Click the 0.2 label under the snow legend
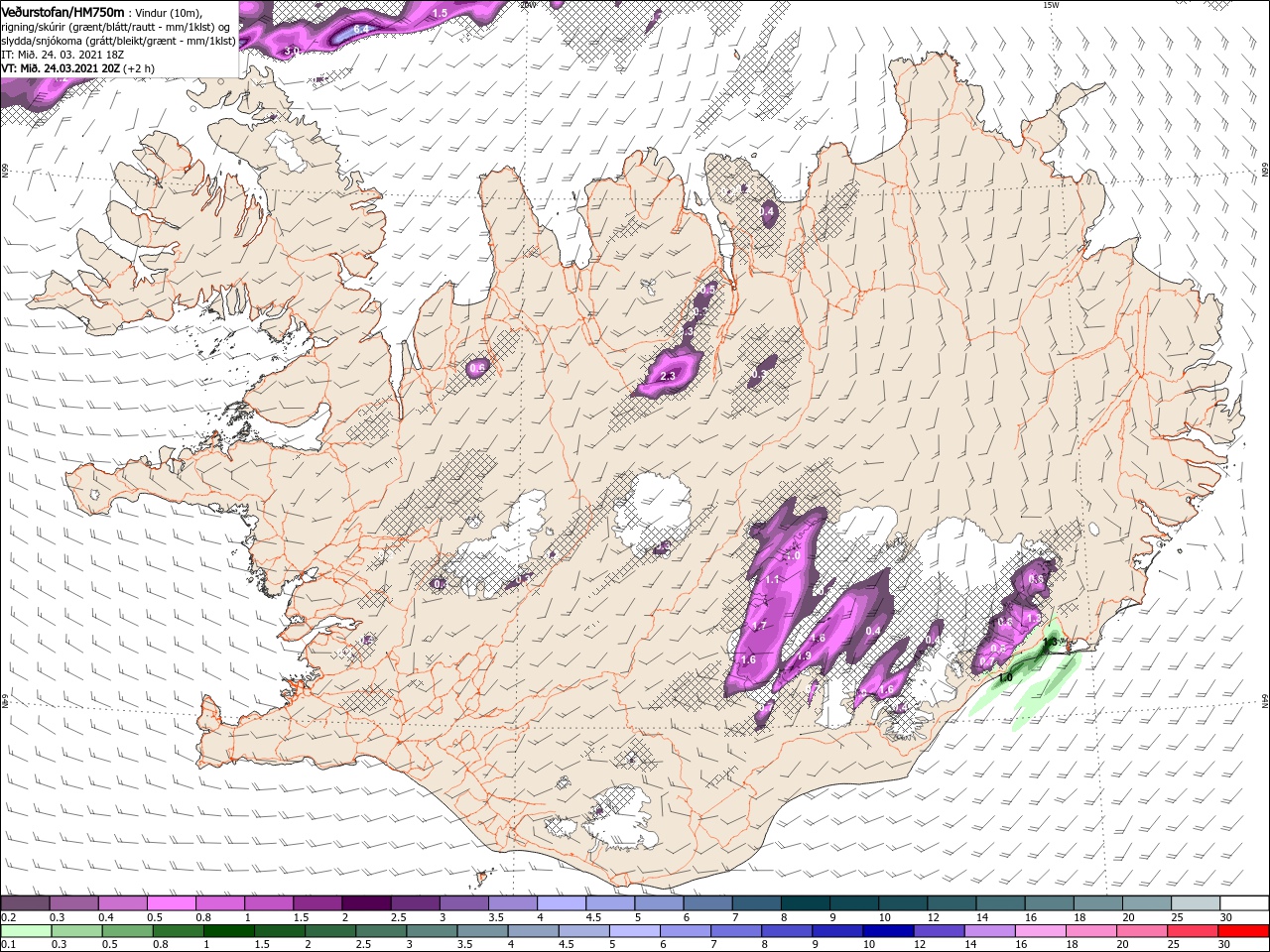Viewport: 1270px width, 952px height. (x=8, y=918)
